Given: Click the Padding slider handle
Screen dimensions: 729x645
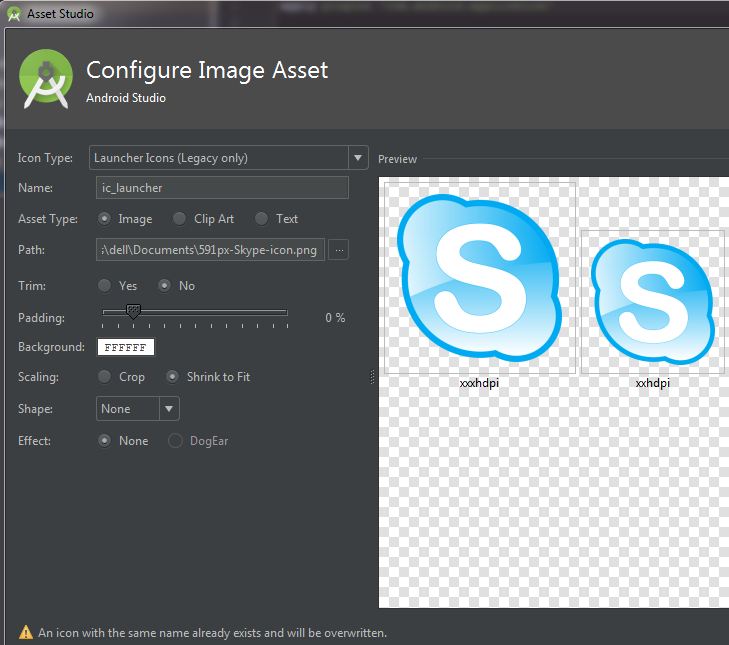Looking at the screenshot, I should [x=133, y=313].
